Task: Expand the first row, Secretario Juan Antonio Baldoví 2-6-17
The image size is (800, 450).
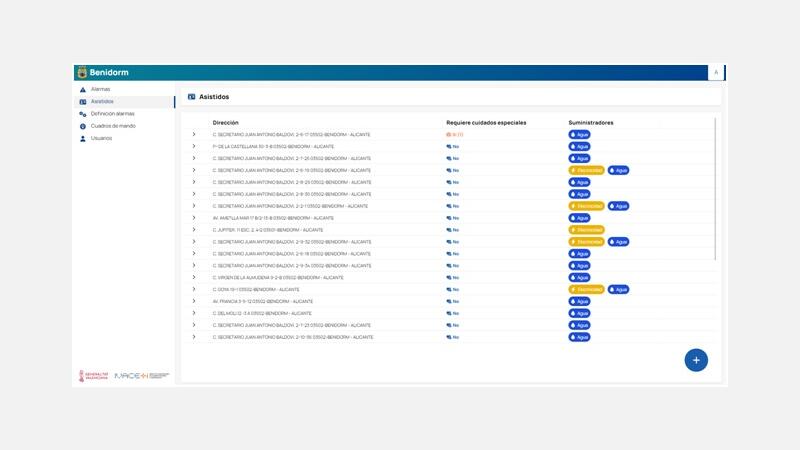Action: 194,135
